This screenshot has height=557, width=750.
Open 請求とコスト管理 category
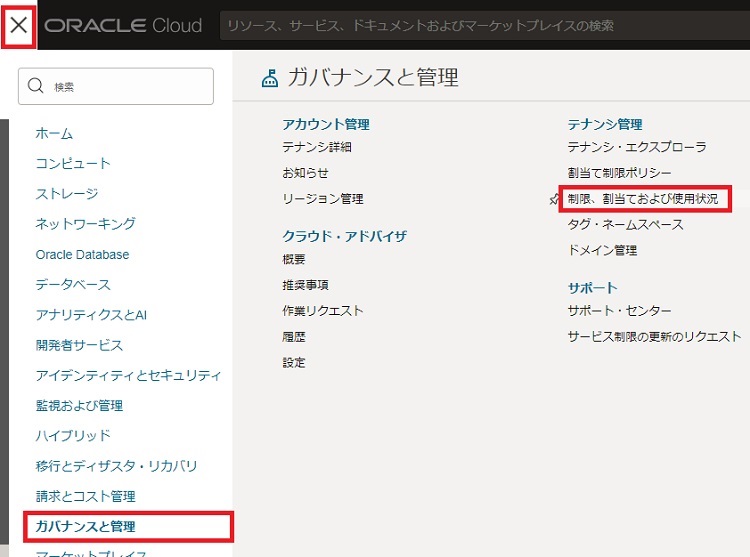coord(86,496)
